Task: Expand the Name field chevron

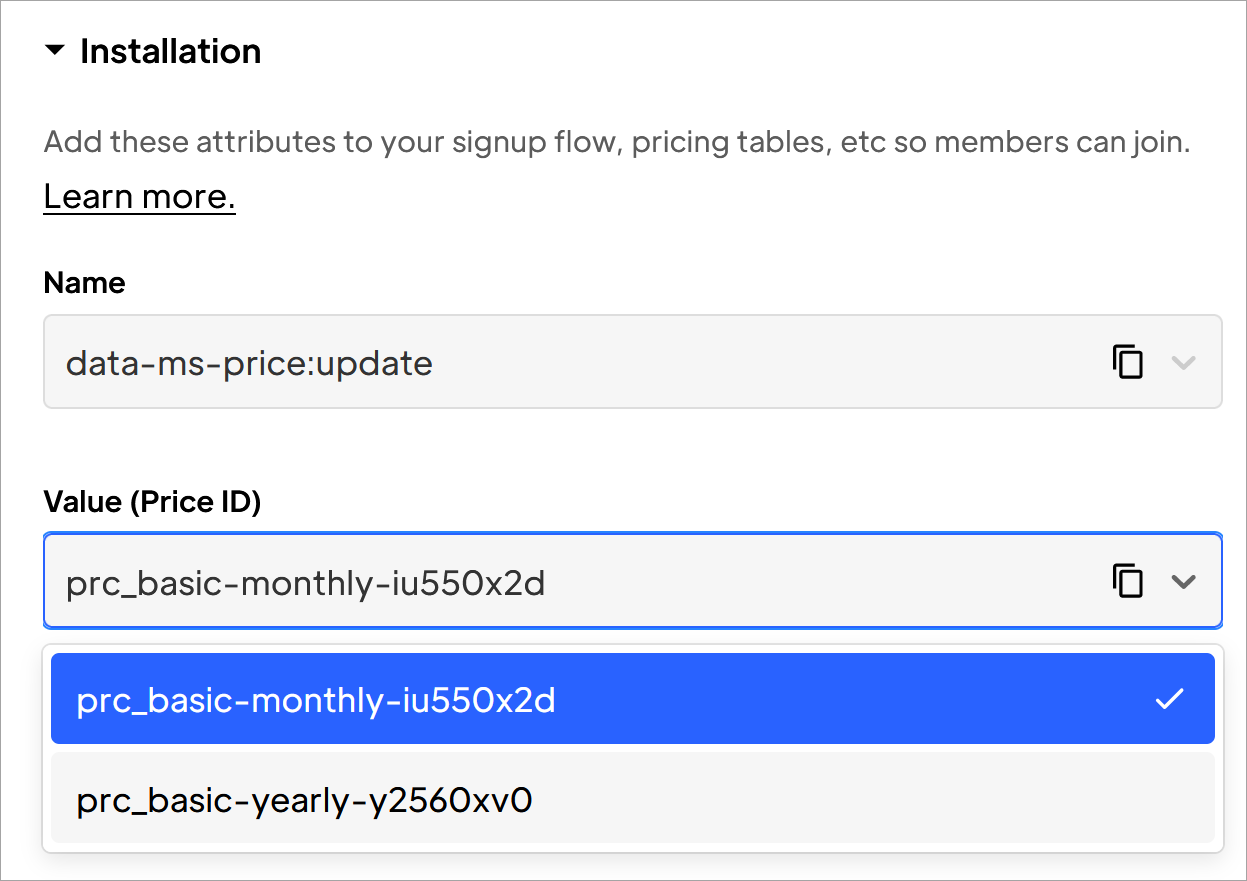Action: (x=1184, y=362)
